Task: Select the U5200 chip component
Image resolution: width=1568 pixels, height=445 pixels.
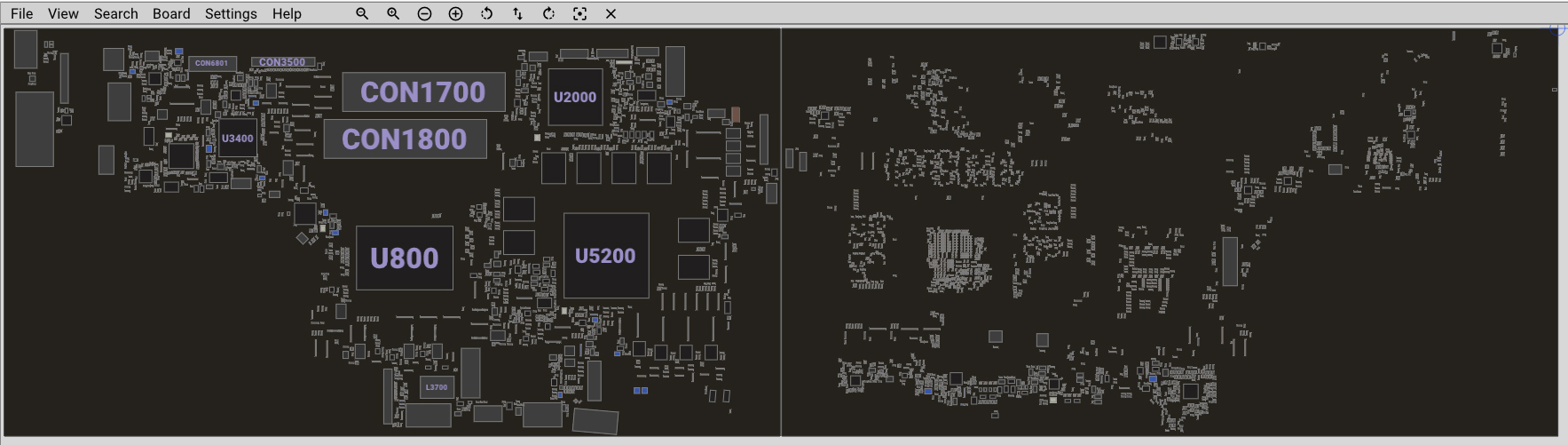Action: tap(606, 256)
